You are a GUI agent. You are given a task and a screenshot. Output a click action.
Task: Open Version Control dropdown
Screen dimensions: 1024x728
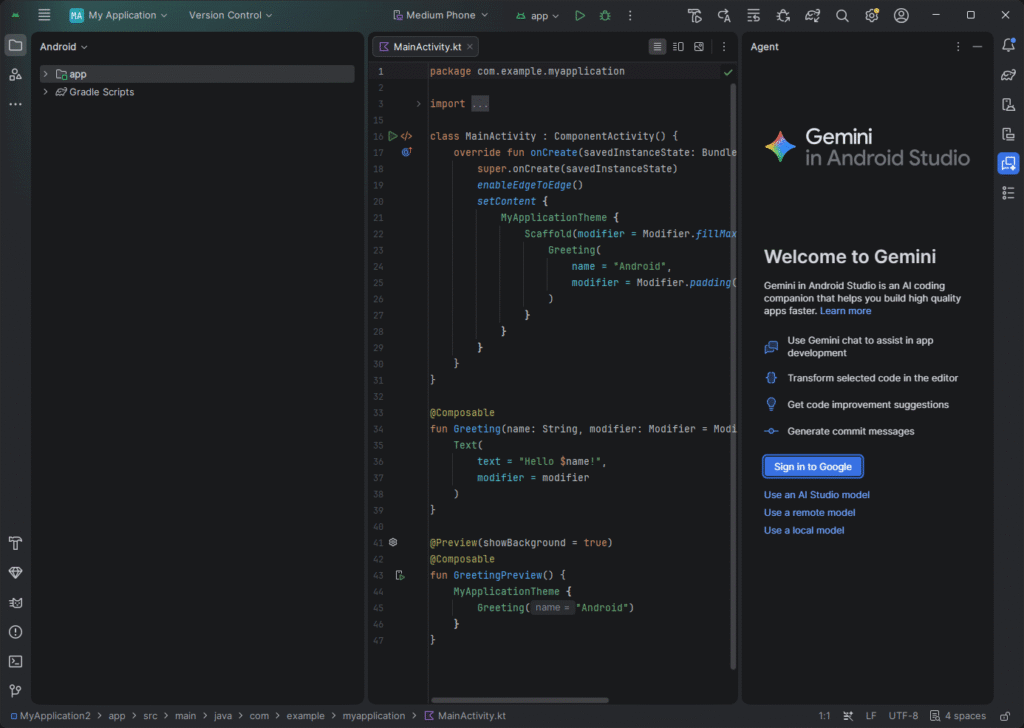[x=230, y=15]
